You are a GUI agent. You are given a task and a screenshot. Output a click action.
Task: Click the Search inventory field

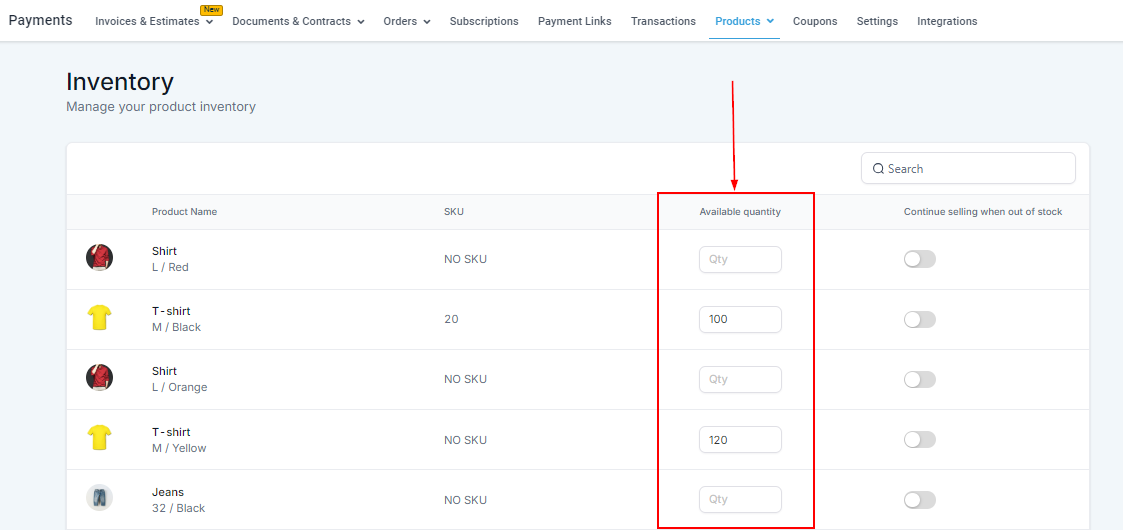(x=968, y=168)
